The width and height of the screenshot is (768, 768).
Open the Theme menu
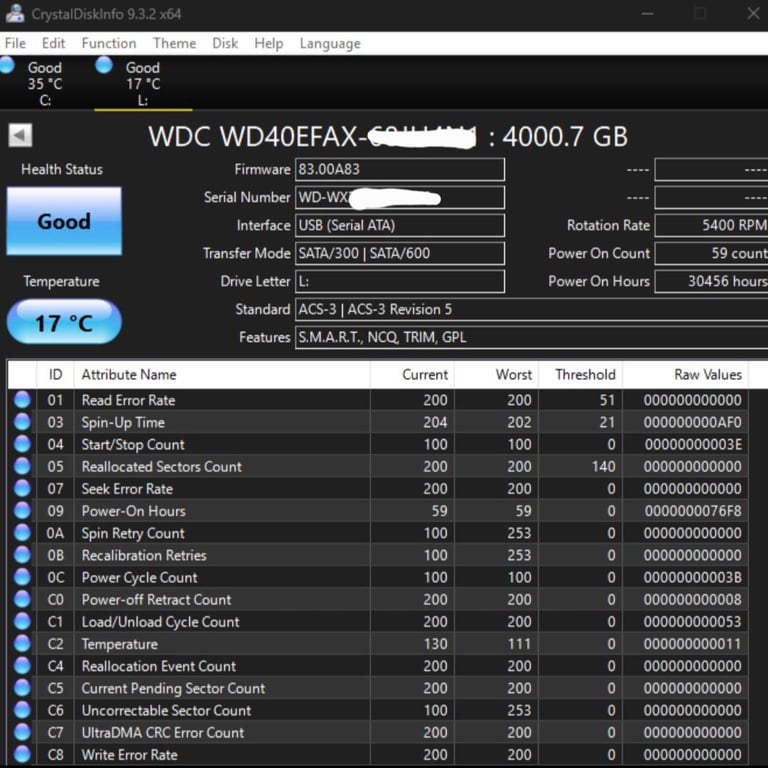[x=174, y=43]
